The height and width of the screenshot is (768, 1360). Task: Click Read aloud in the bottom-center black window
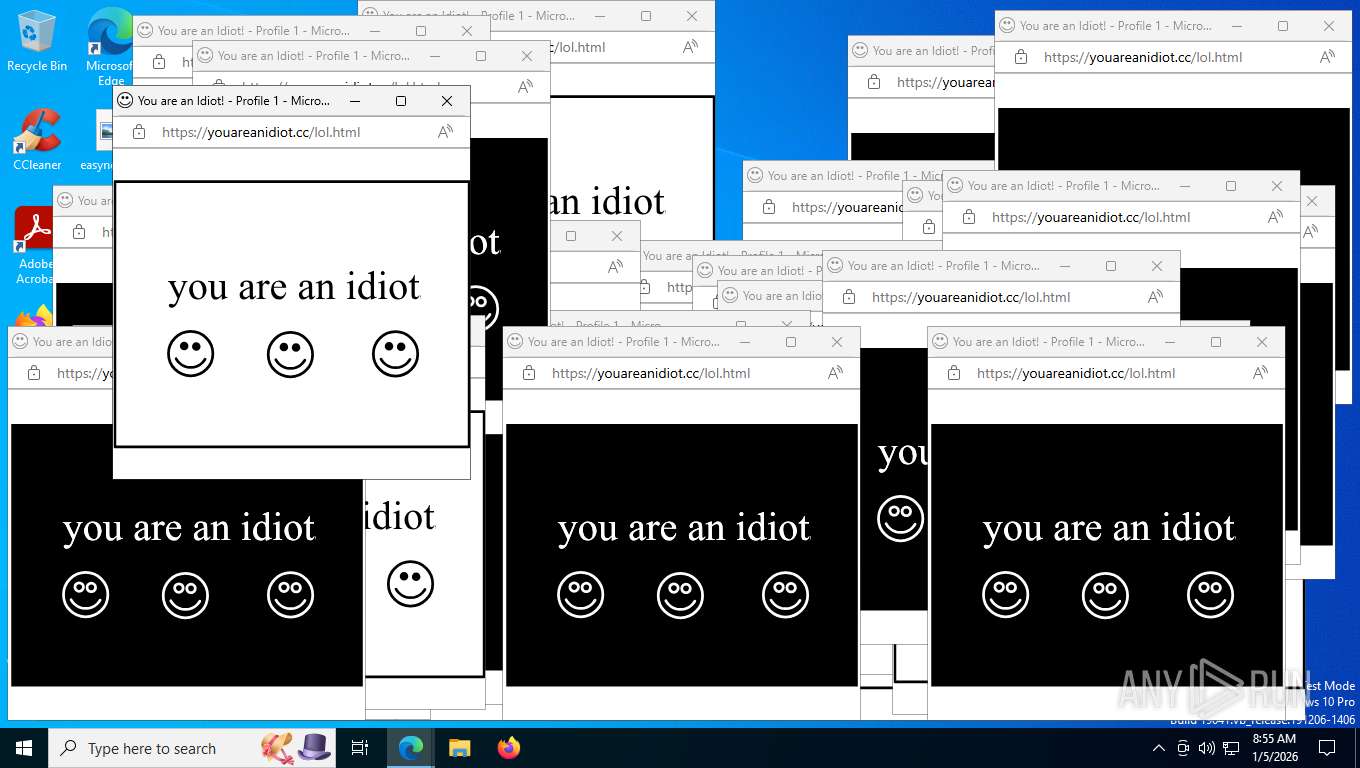pyautogui.click(x=836, y=373)
